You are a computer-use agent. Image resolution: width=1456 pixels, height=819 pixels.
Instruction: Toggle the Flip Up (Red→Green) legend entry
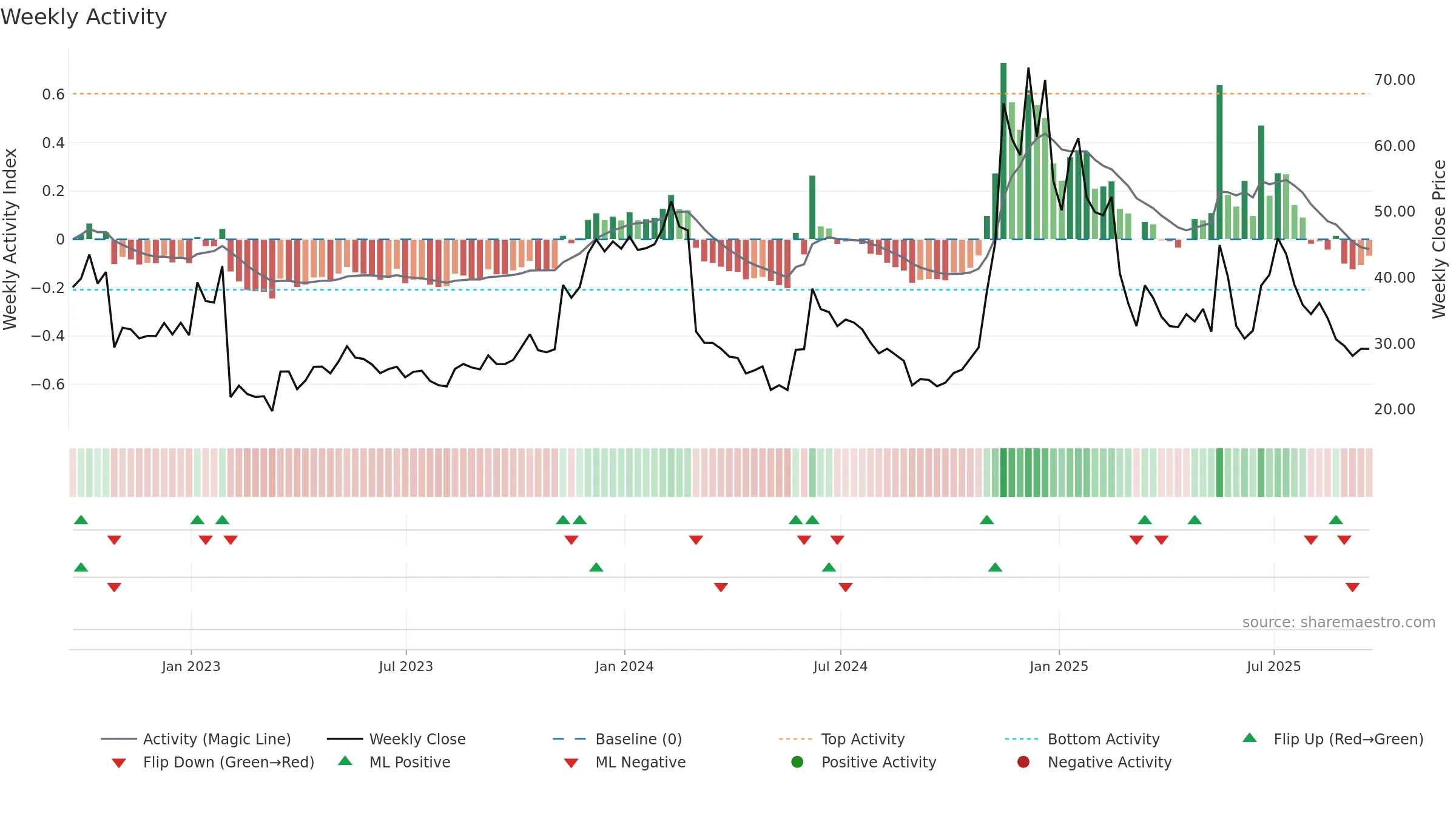[x=1332, y=739]
